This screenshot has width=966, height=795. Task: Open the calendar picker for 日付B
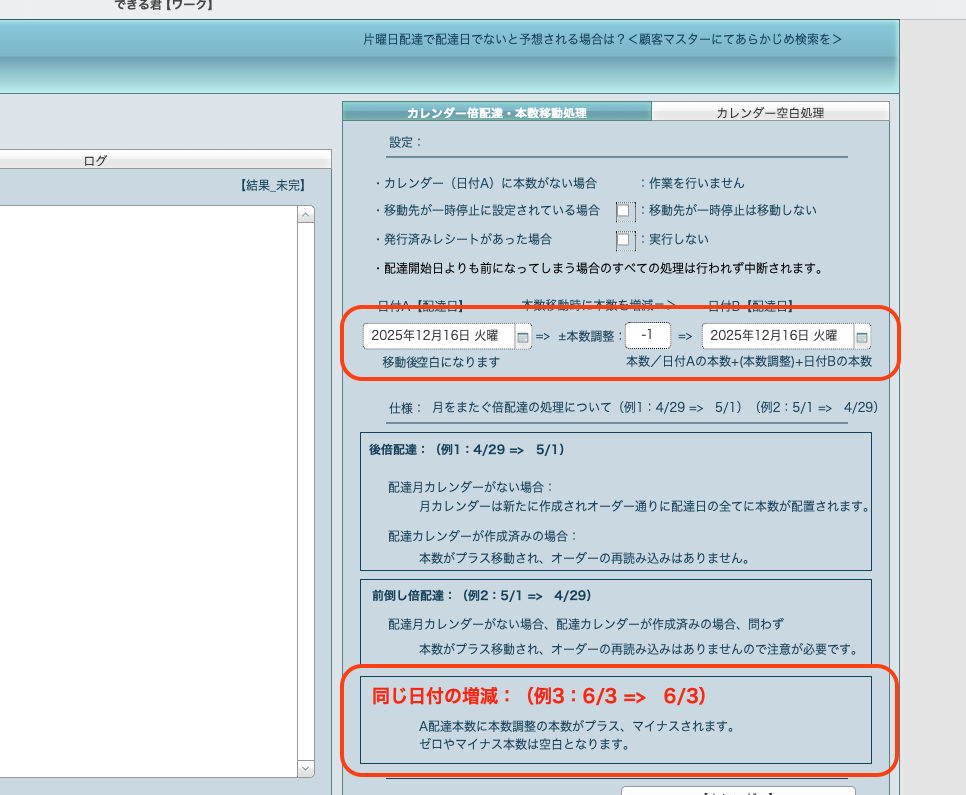tap(861, 337)
